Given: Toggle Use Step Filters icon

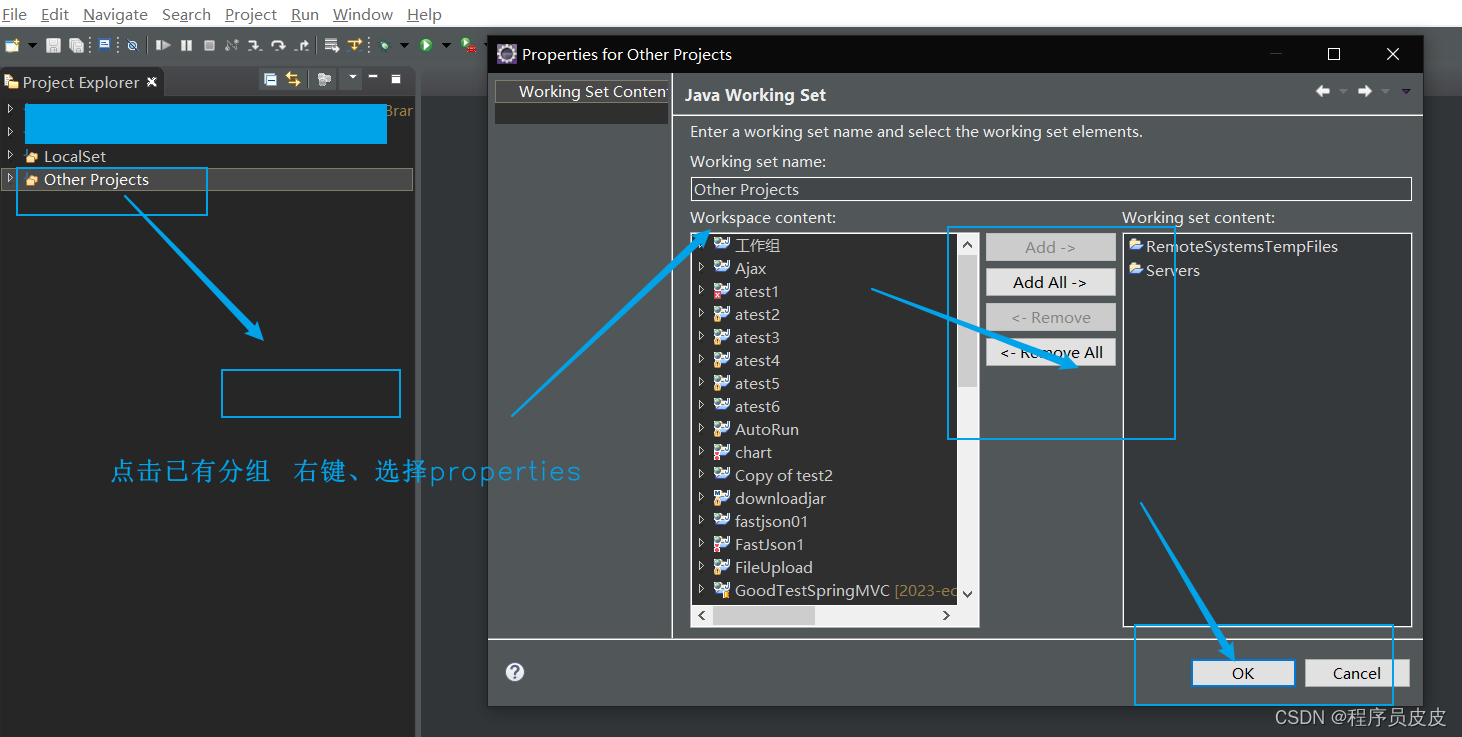Looking at the screenshot, I should tap(355, 45).
